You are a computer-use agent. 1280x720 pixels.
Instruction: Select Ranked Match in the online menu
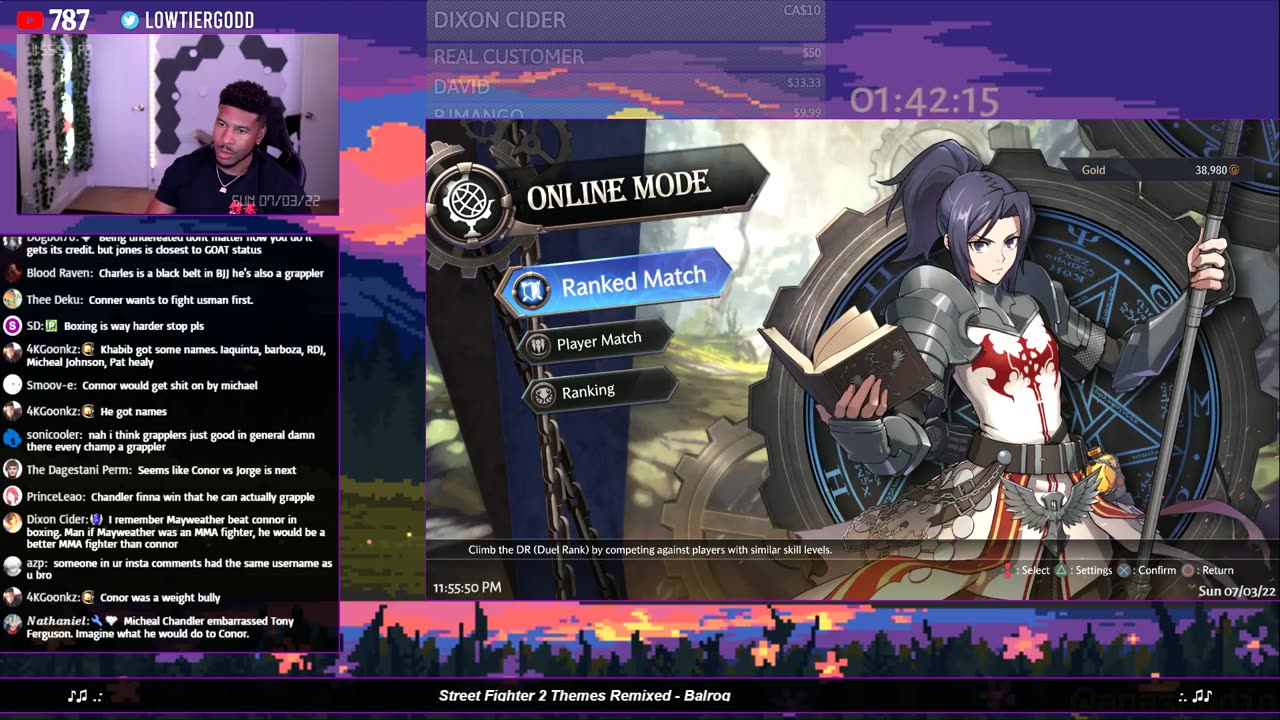(612, 284)
